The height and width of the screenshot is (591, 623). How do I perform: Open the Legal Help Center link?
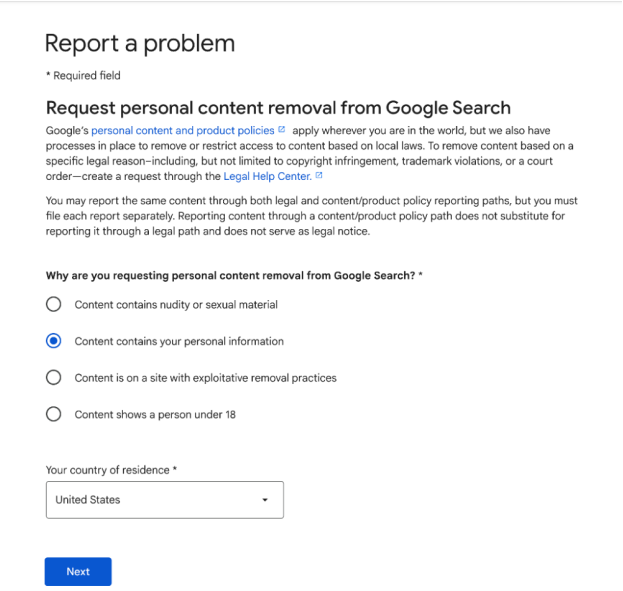267,176
